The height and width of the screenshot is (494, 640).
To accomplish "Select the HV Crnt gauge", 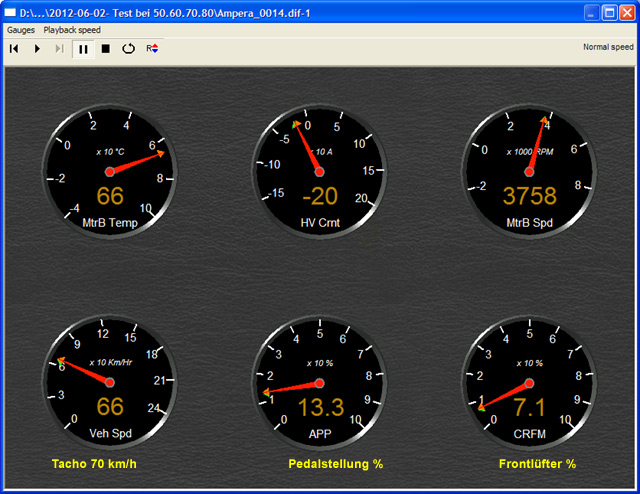I will pos(320,171).
